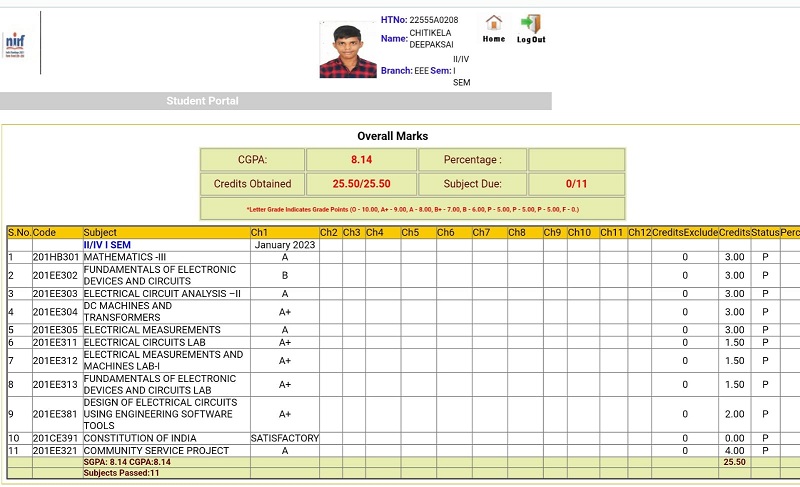Click the Student Portal banner text
Screen dimensions: 800x487
(x=202, y=101)
